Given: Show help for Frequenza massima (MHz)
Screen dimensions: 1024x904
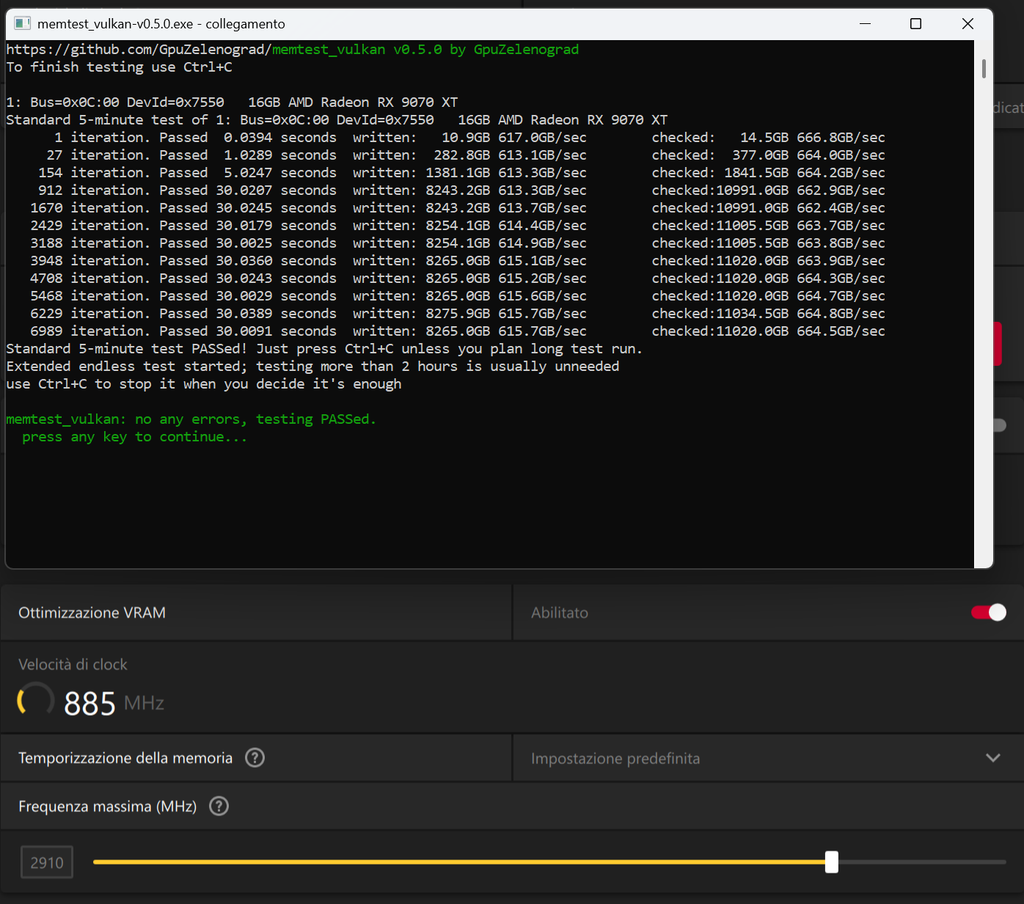Looking at the screenshot, I should click(x=219, y=806).
